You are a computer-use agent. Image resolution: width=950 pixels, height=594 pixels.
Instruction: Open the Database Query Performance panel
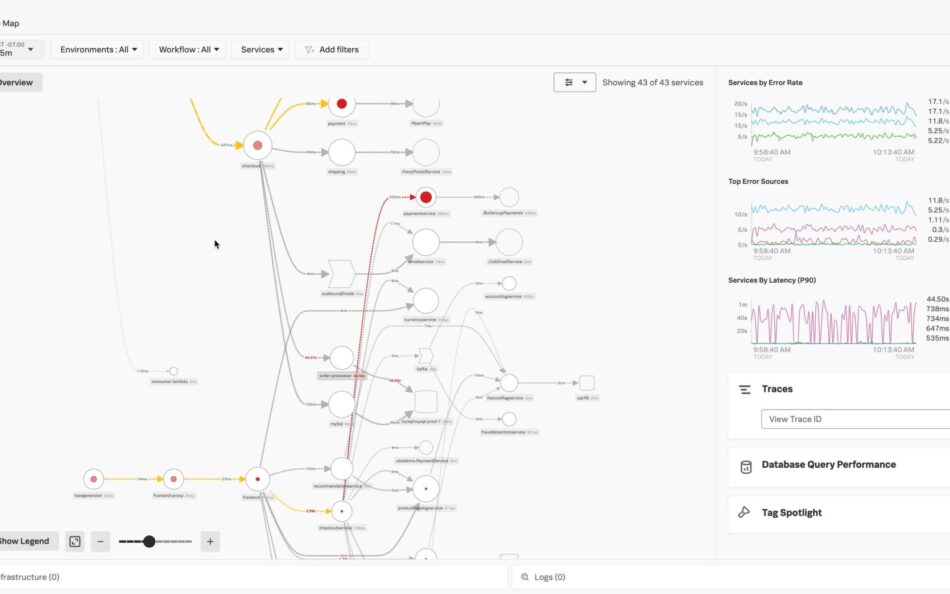828,465
